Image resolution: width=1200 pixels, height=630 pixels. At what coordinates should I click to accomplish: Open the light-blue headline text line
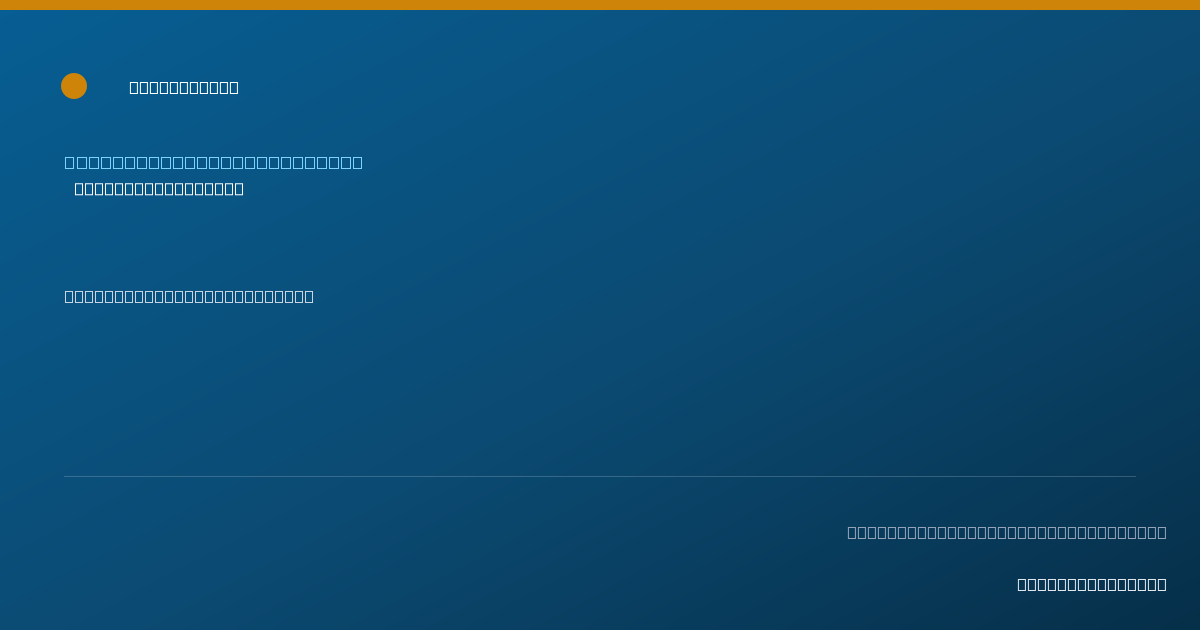point(214,162)
